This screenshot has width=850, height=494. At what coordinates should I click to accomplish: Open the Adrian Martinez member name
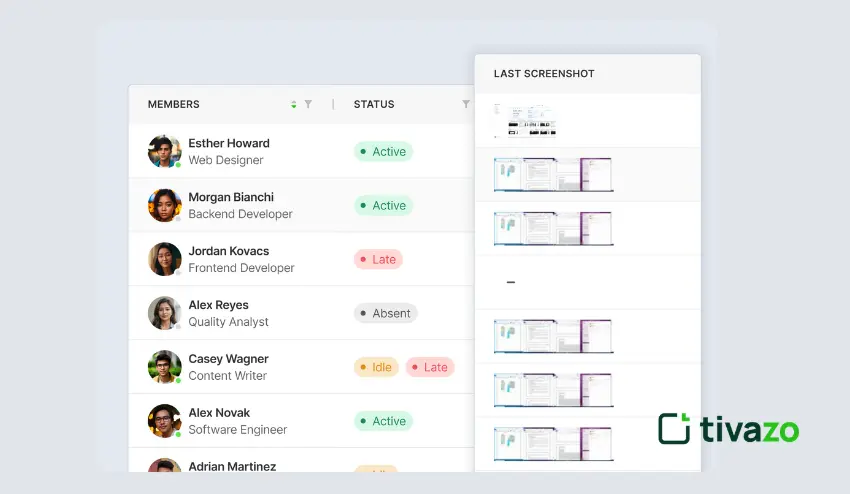pos(232,466)
